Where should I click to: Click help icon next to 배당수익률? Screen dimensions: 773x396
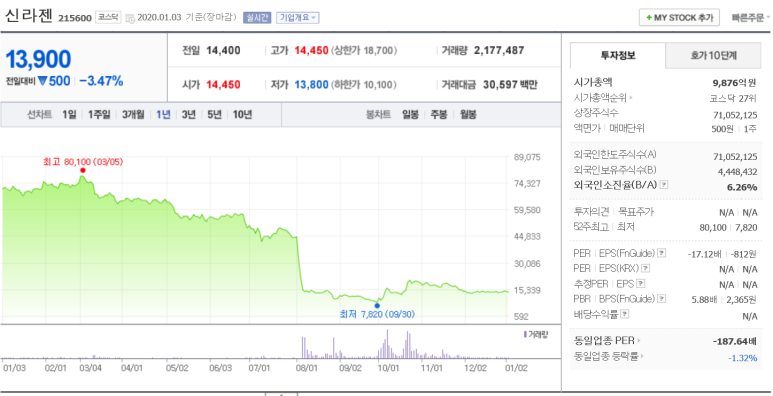tap(625, 314)
